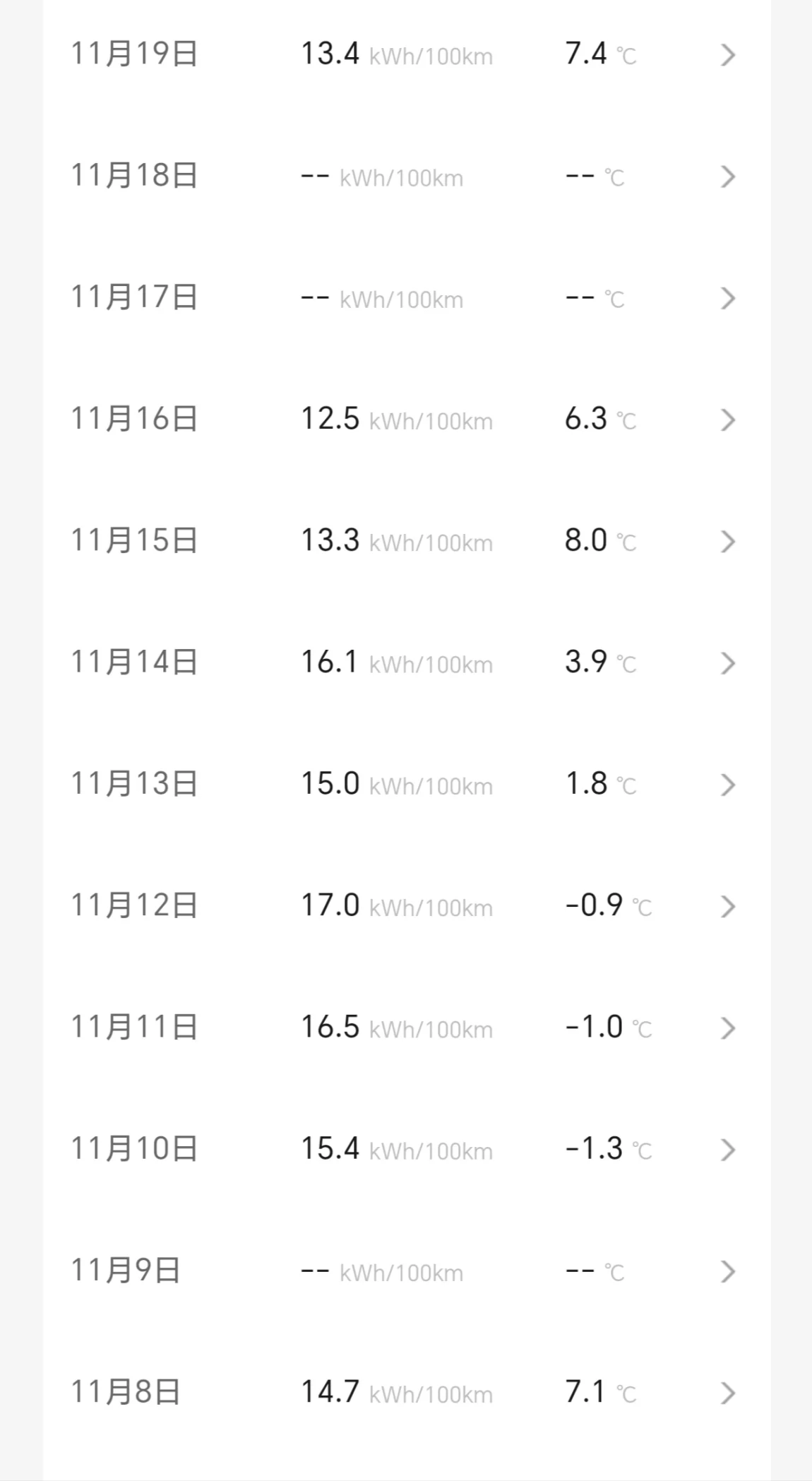Select the -1.3 ℃ temperature reading
The image size is (812, 1481).
click(x=608, y=1149)
